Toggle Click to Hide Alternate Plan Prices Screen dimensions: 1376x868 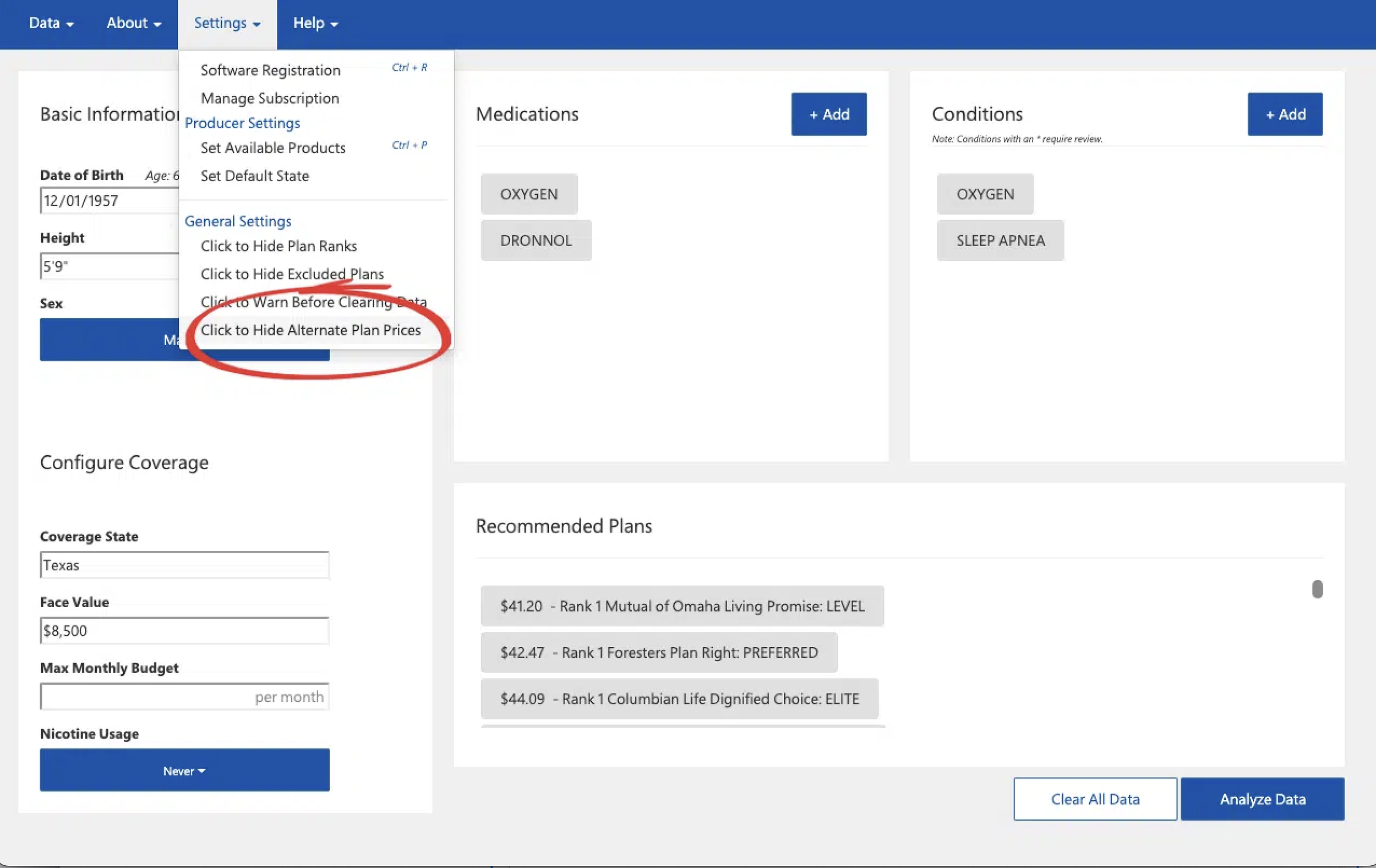pos(310,330)
